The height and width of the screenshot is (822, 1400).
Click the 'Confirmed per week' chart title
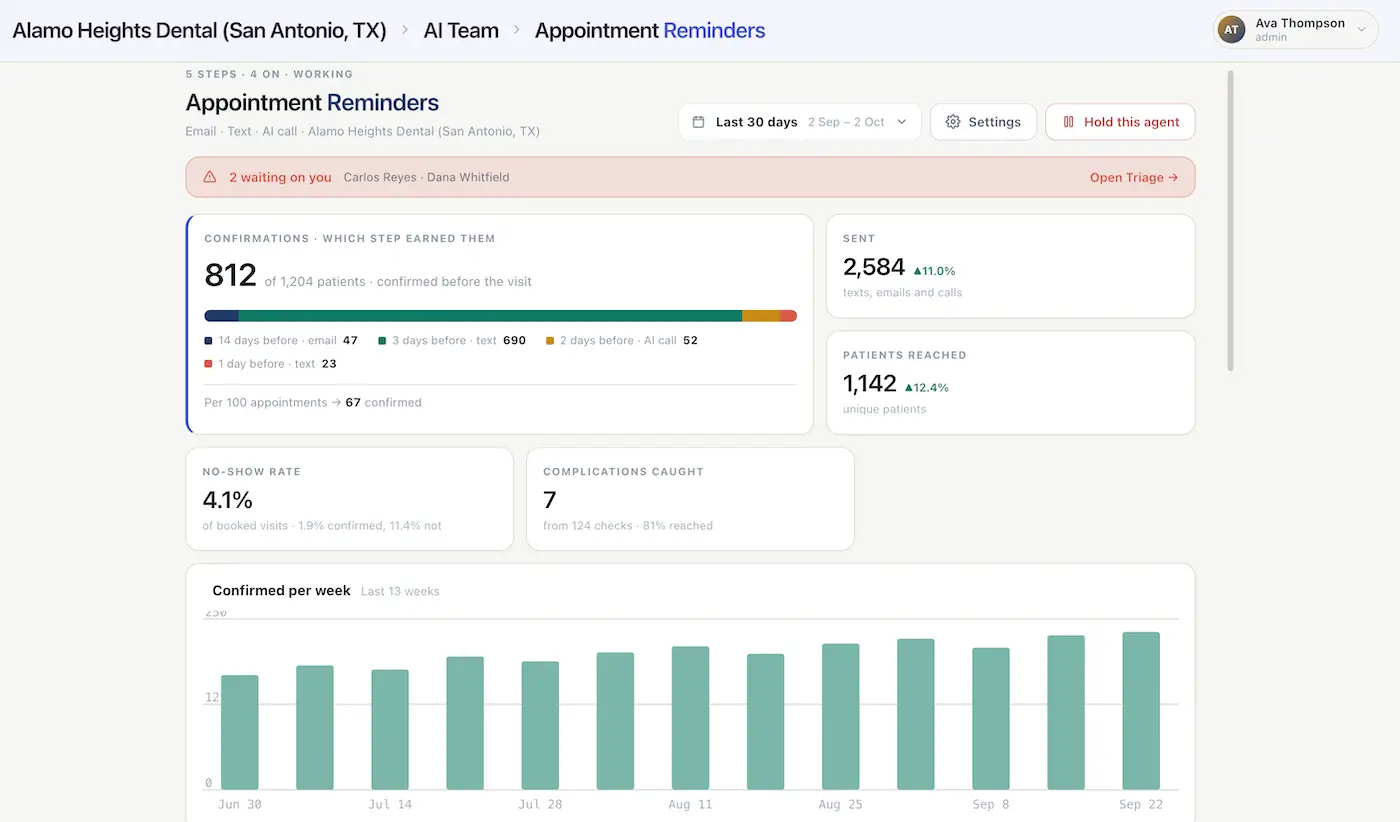point(282,591)
